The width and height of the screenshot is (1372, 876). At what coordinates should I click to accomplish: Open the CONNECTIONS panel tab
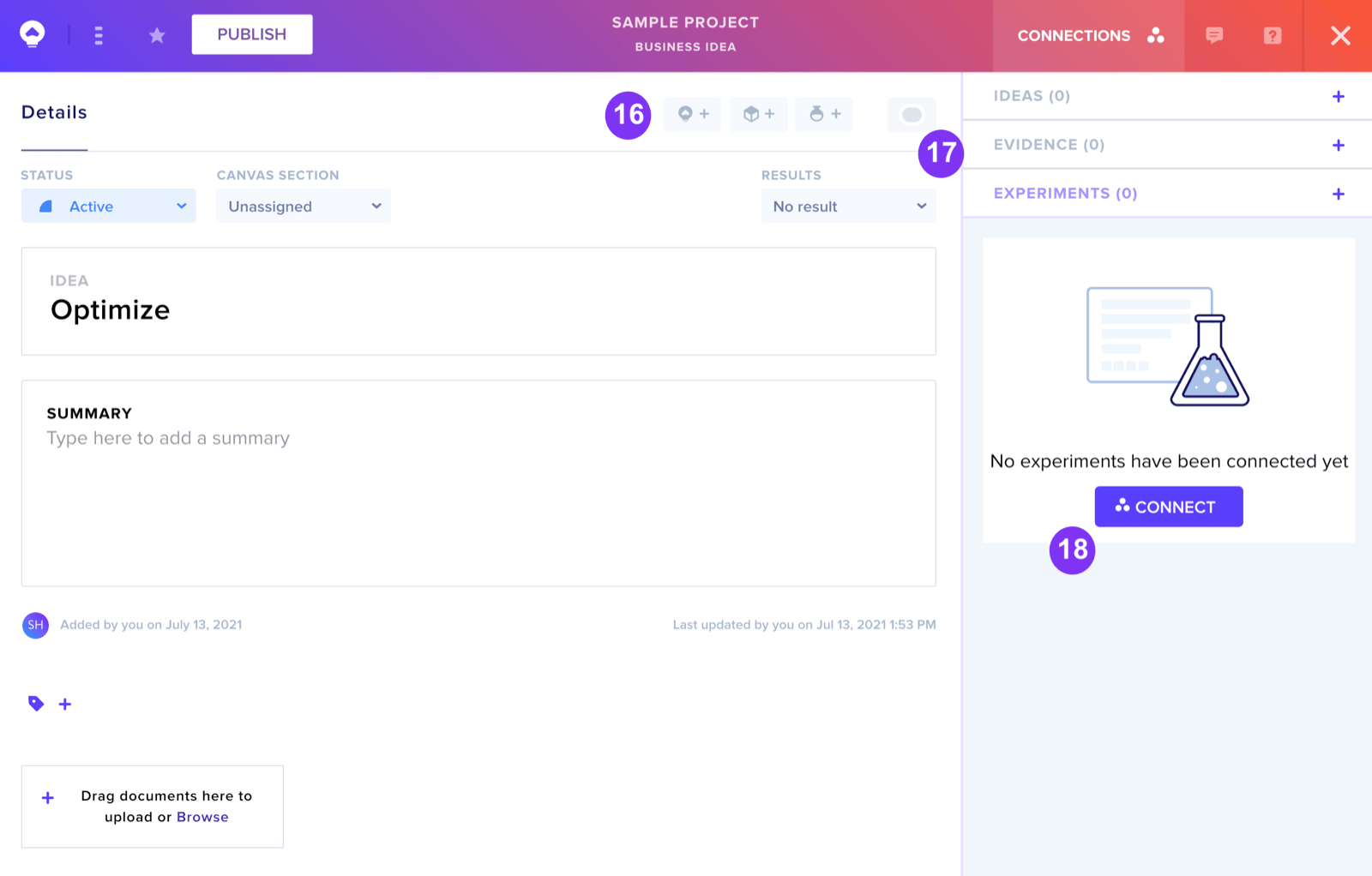pos(1089,36)
